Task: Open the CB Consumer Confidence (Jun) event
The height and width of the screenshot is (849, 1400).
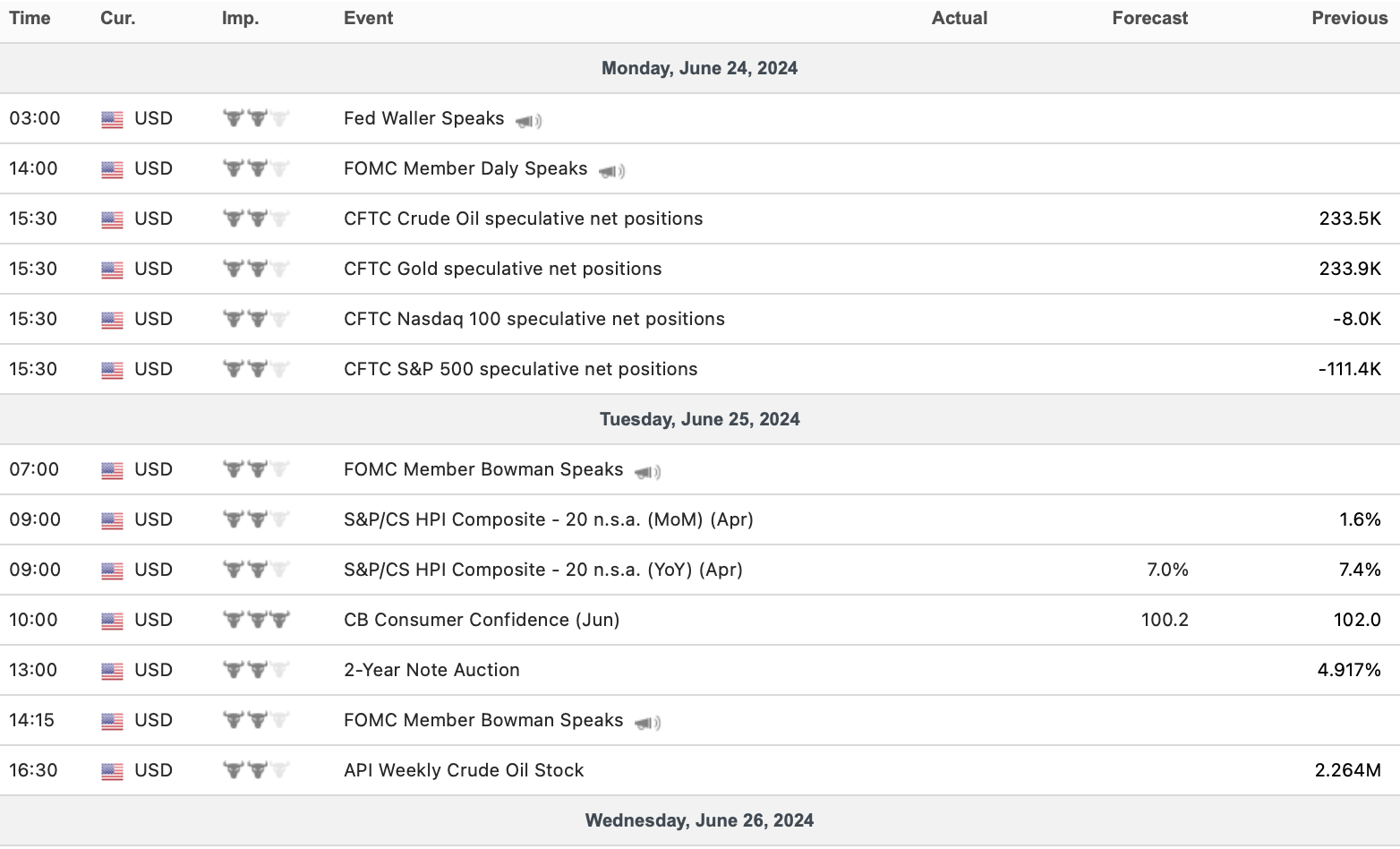Action: tap(482, 620)
